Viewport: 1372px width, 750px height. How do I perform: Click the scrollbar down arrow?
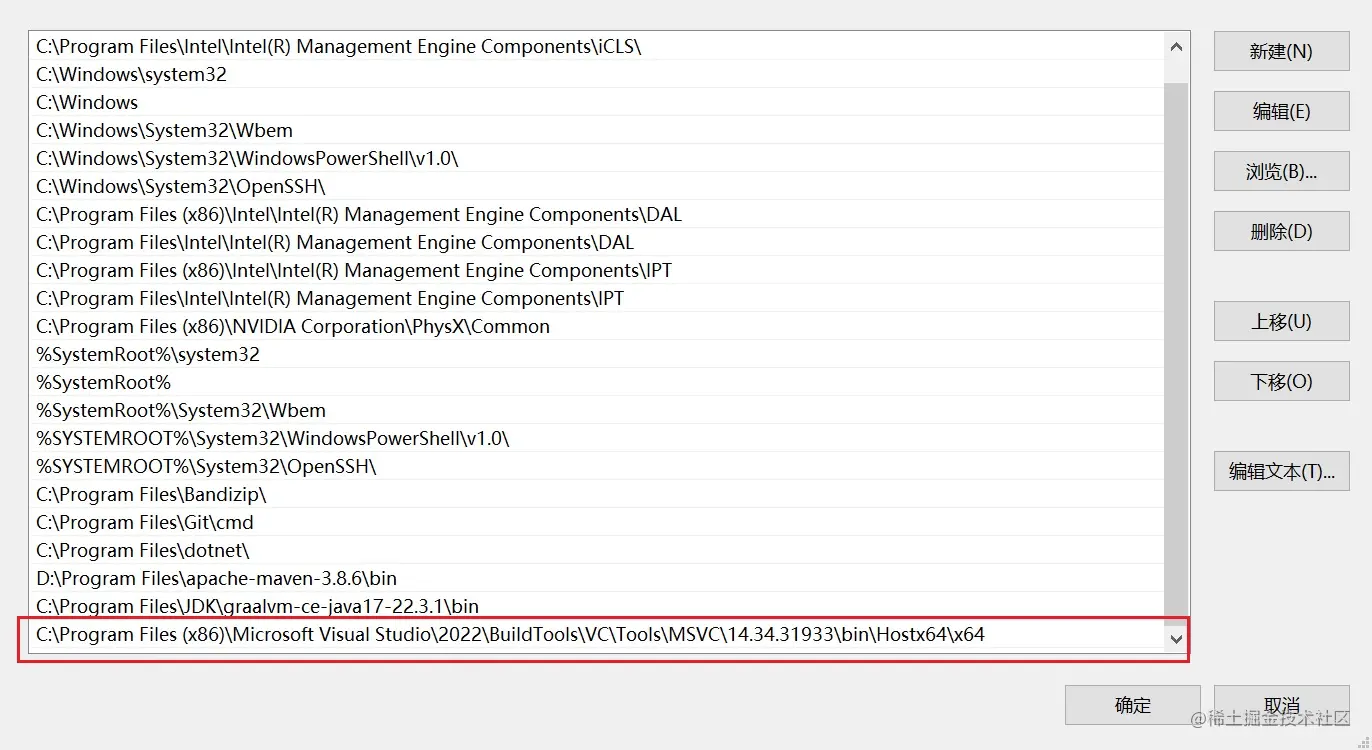1176,638
